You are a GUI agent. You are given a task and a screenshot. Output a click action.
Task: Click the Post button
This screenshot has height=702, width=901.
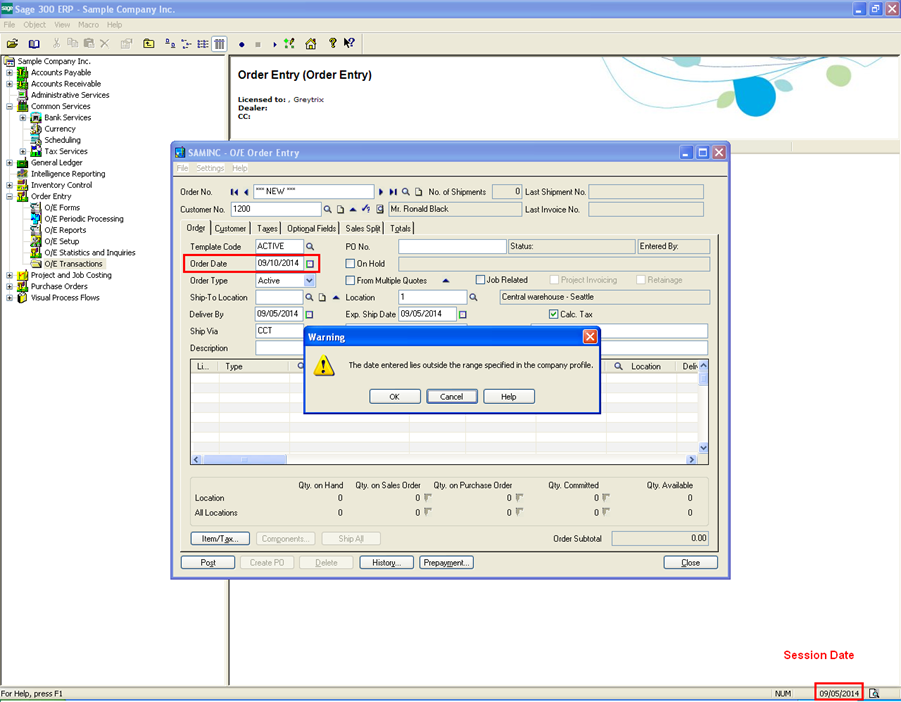208,562
